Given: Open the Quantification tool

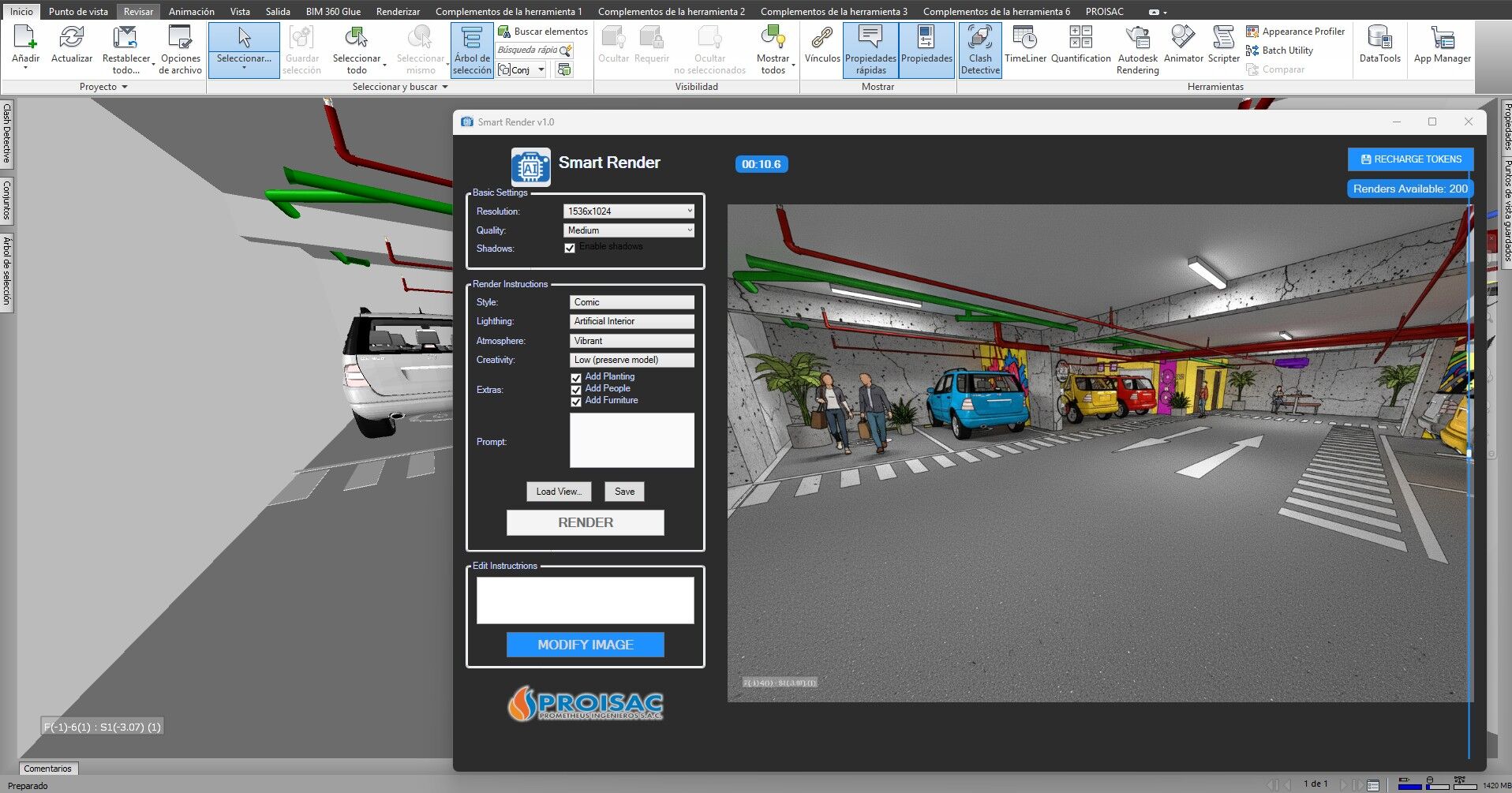Looking at the screenshot, I should (1080, 46).
